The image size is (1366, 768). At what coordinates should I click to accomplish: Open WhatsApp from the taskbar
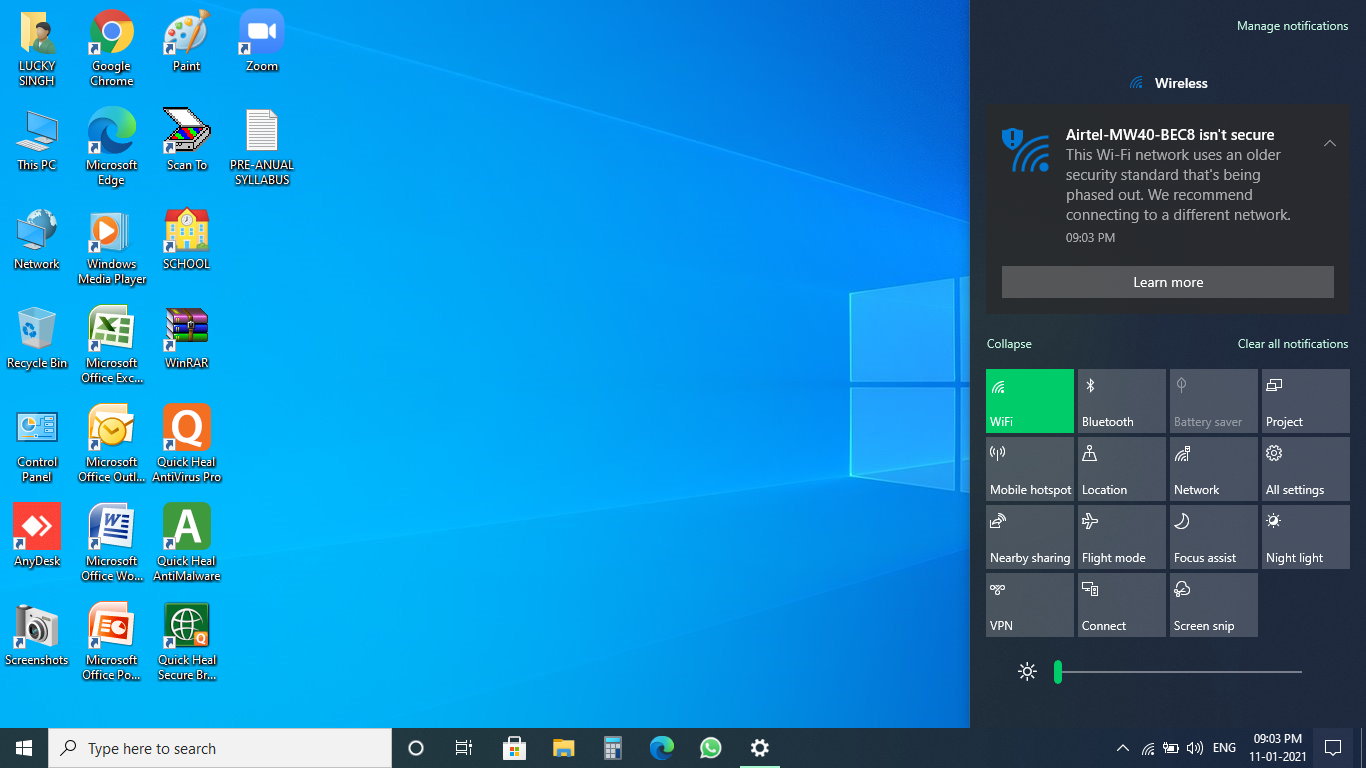pos(710,748)
